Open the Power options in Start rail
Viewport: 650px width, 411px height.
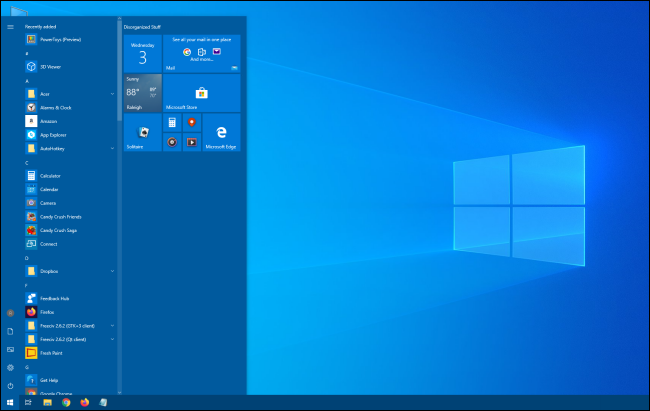tap(10, 385)
